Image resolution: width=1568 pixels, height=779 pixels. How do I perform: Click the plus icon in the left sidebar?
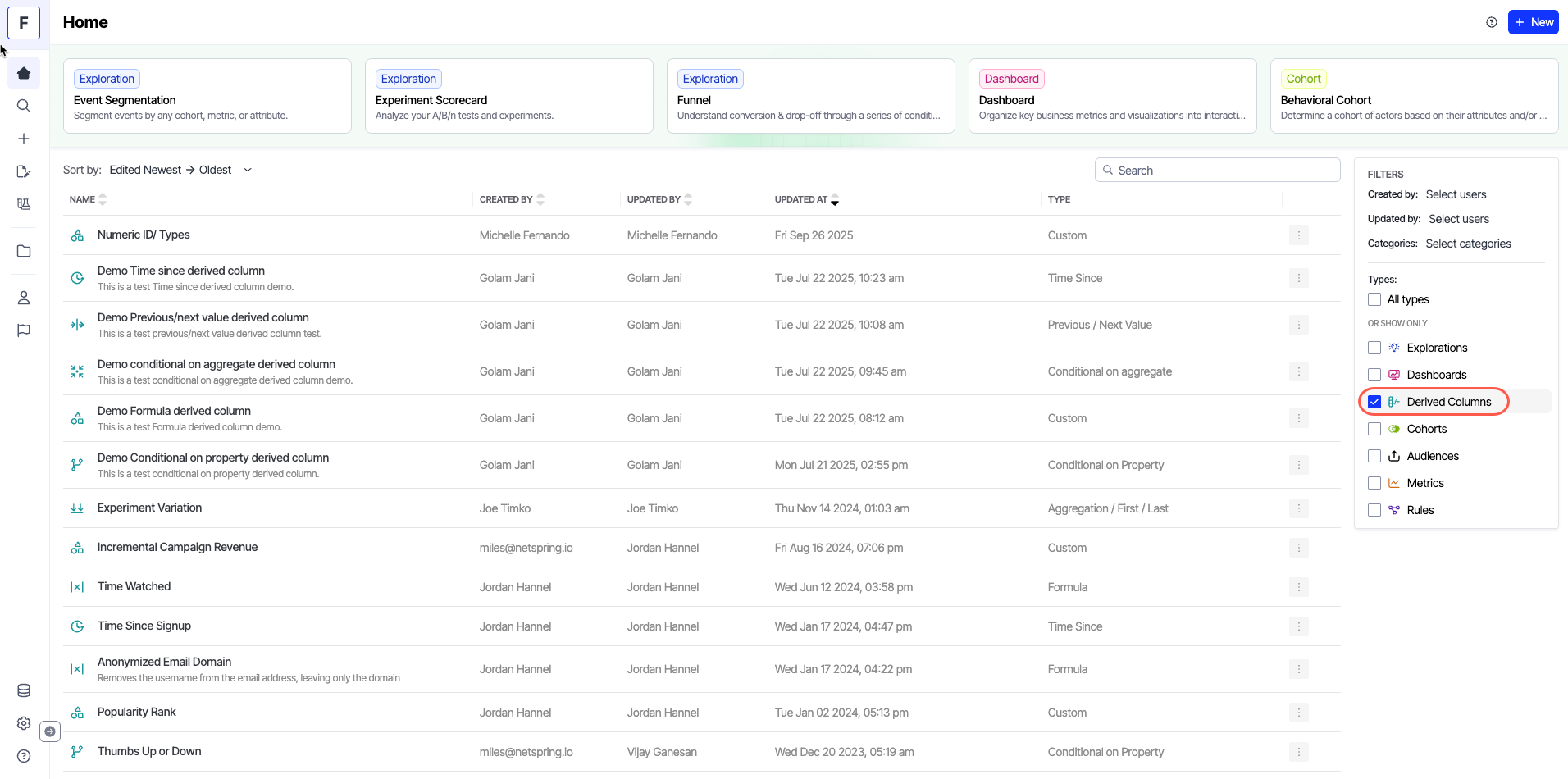pos(24,139)
